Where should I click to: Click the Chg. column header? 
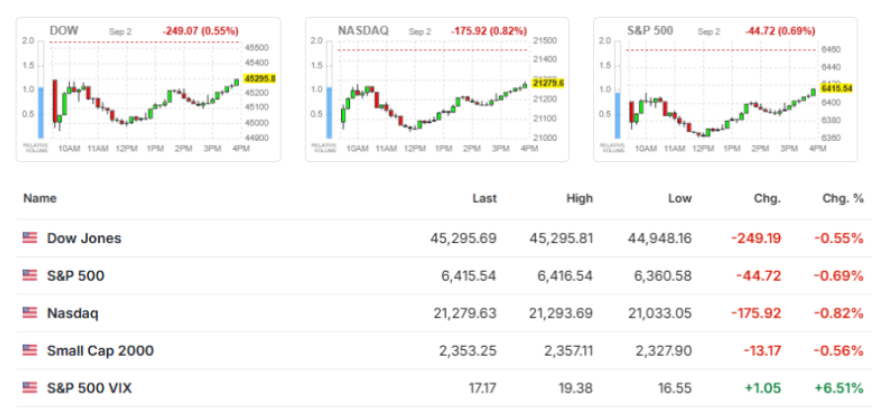(769, 198)
